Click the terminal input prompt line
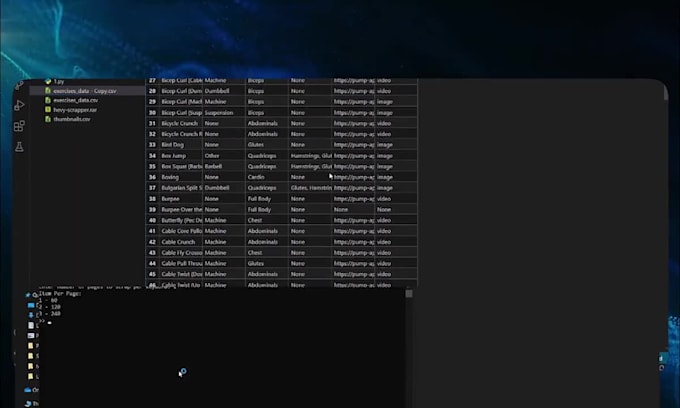 46,322
